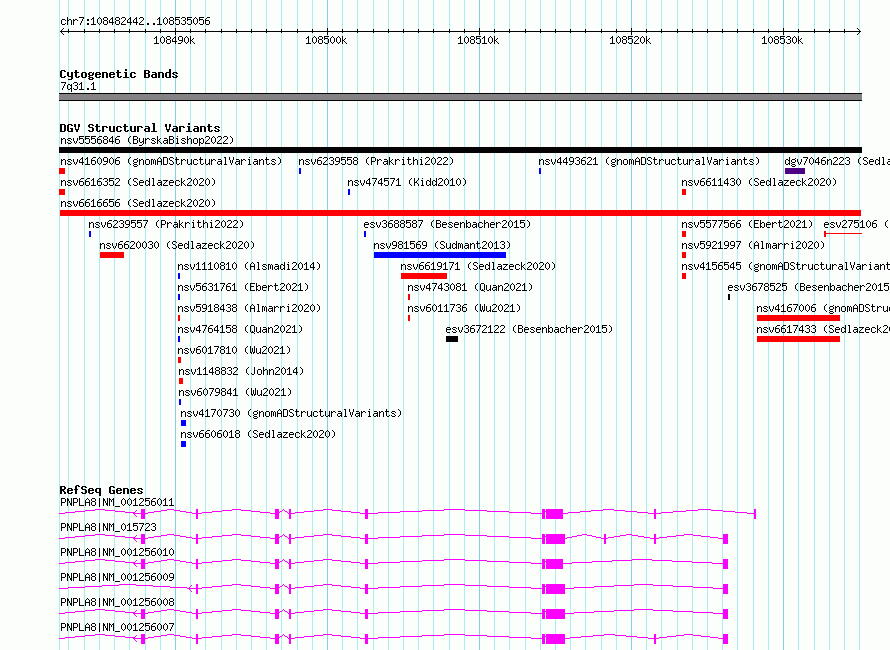Screen dimensions: 890x650
Task: Click the RefSeq Genes track title
Action: [102, 490]
